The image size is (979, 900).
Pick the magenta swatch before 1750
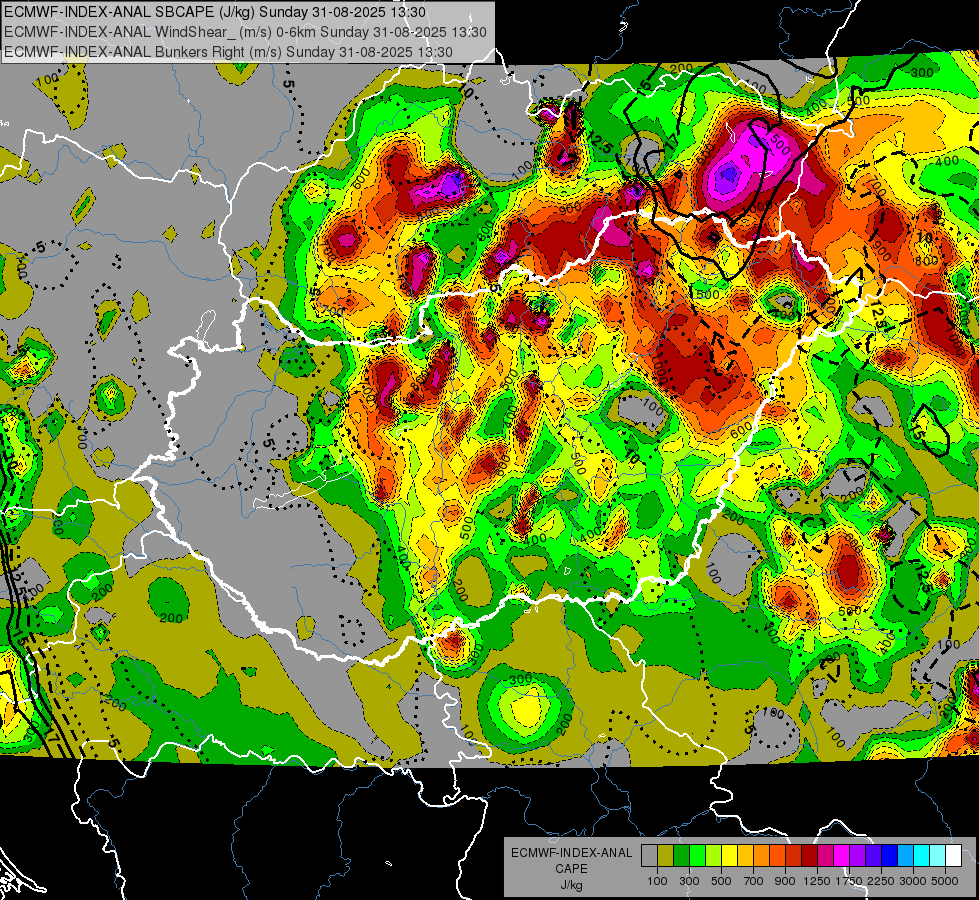842,856
